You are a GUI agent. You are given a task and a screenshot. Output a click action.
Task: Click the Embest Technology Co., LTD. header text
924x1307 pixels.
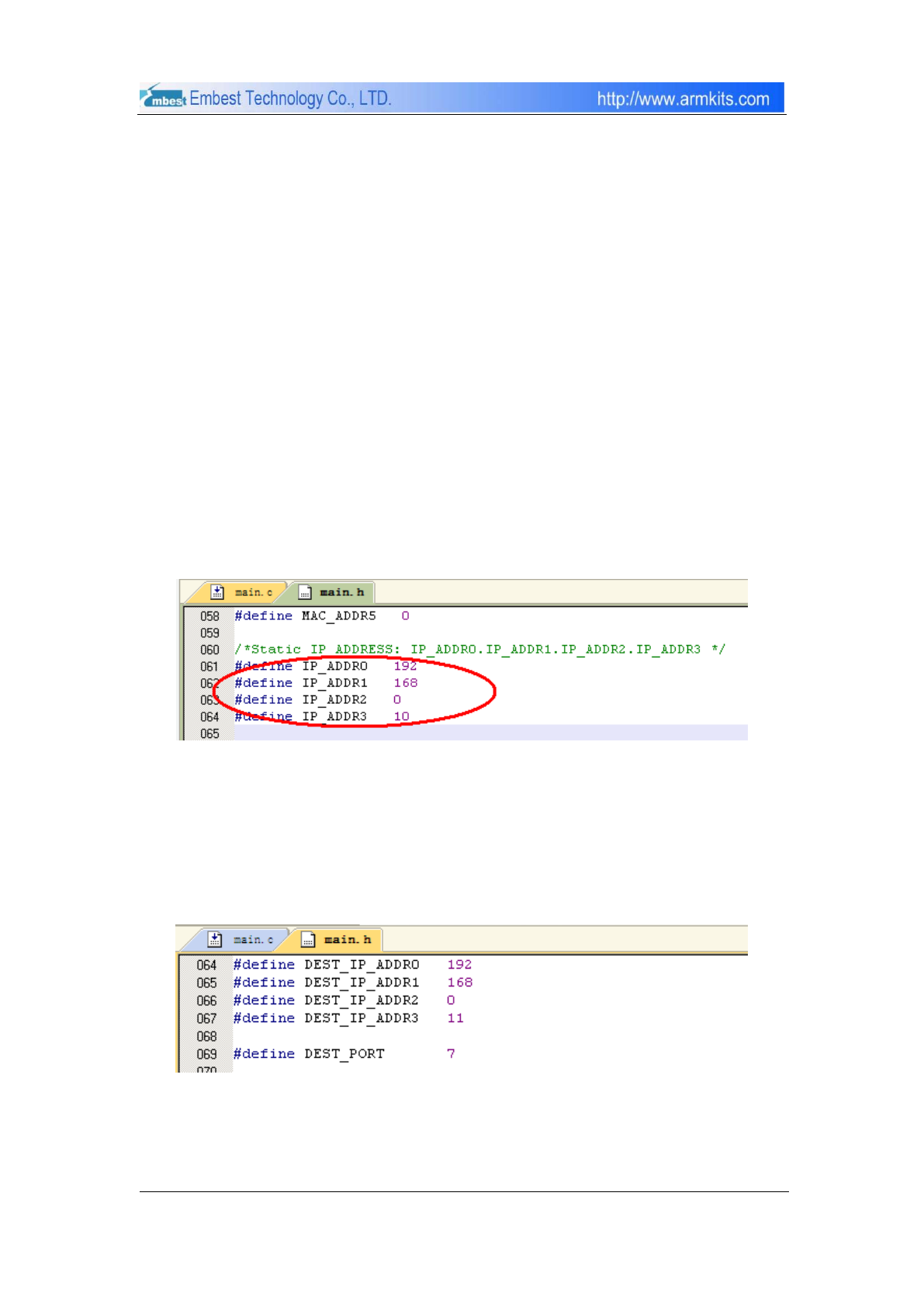click(x=290, y=99)
